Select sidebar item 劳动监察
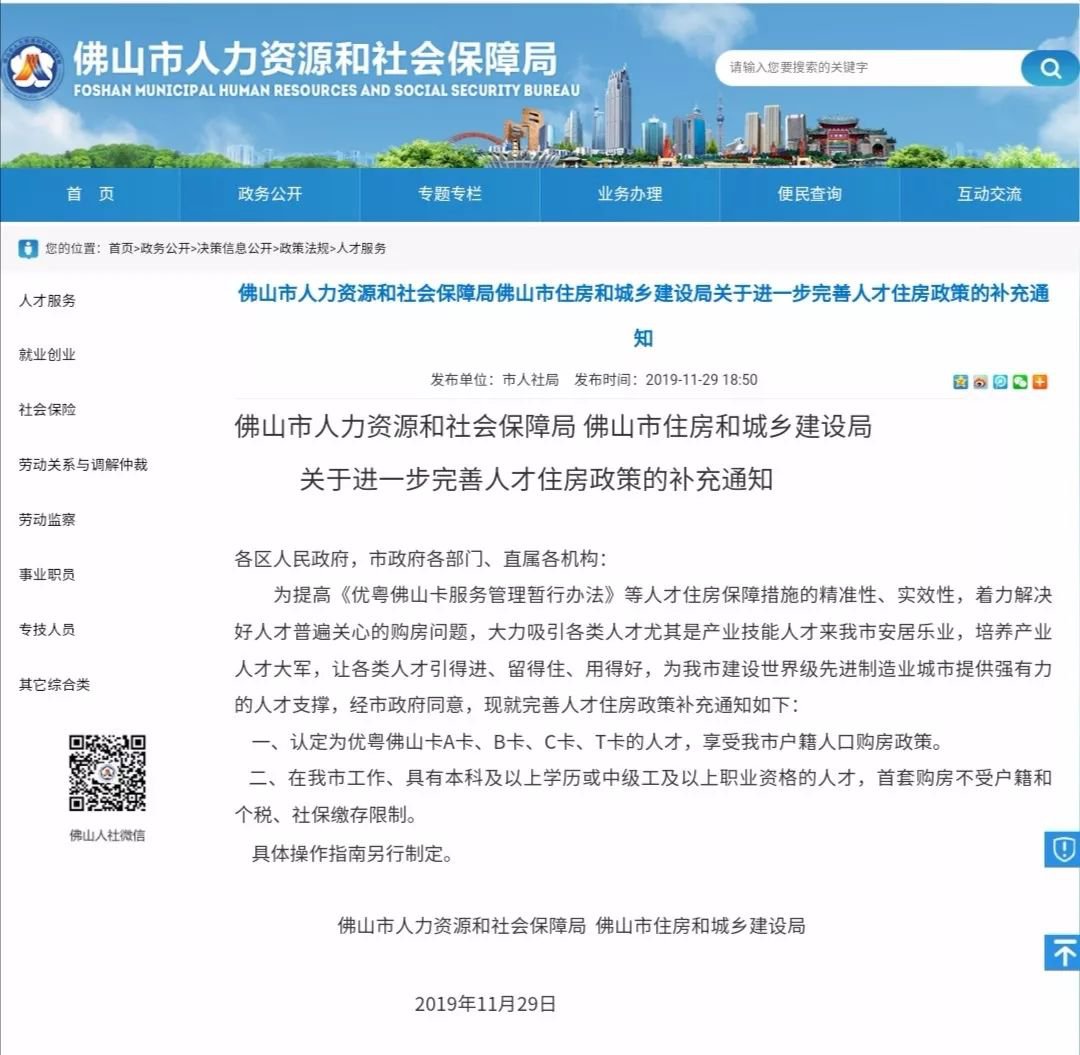 [48, 520]
